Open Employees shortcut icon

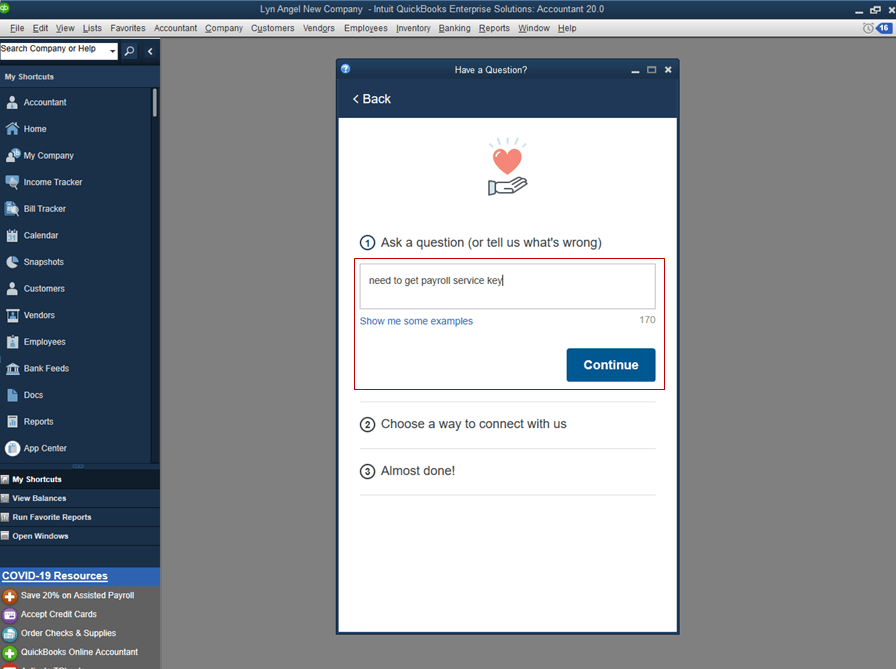tap(12, 342)
